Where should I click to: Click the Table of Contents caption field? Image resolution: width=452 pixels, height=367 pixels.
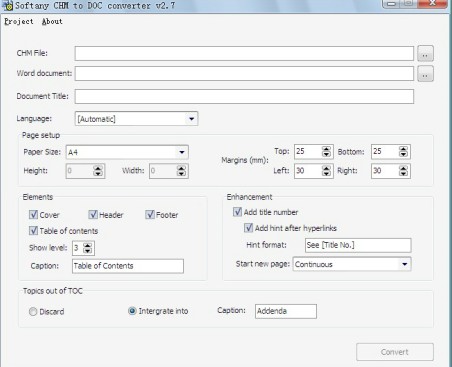click(128, 266)
